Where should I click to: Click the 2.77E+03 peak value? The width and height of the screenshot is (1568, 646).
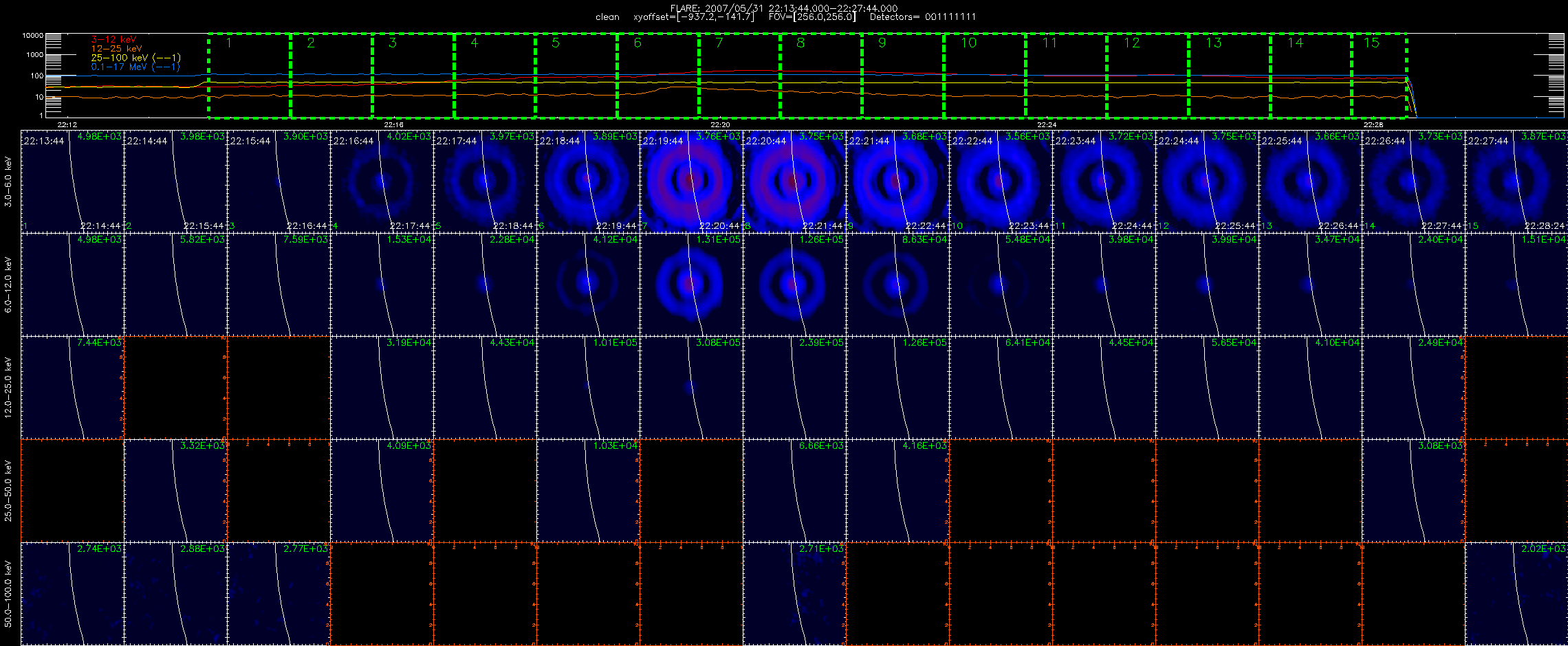tap(305, 548)
